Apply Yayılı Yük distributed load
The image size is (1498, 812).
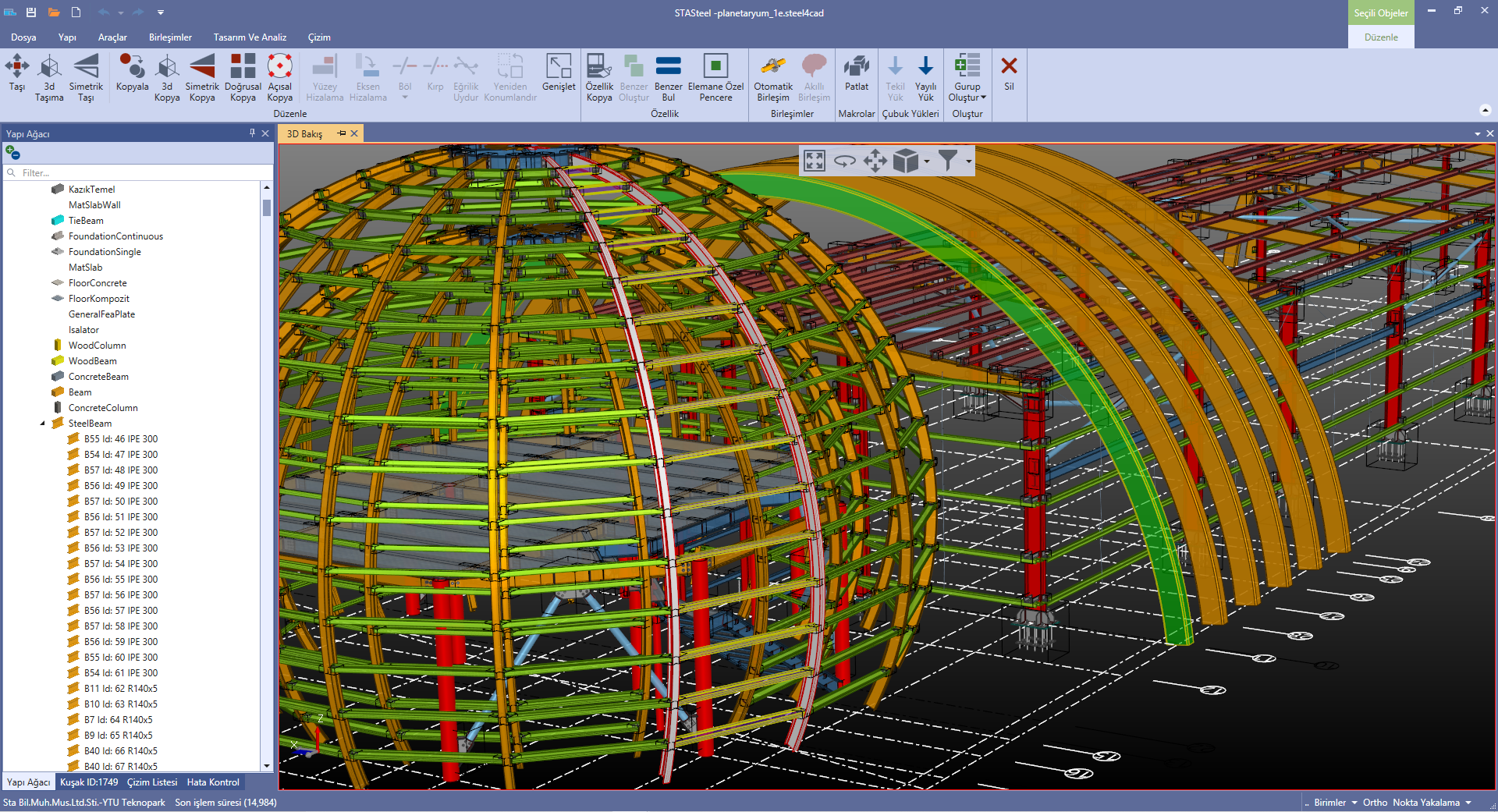click(926, 77)
